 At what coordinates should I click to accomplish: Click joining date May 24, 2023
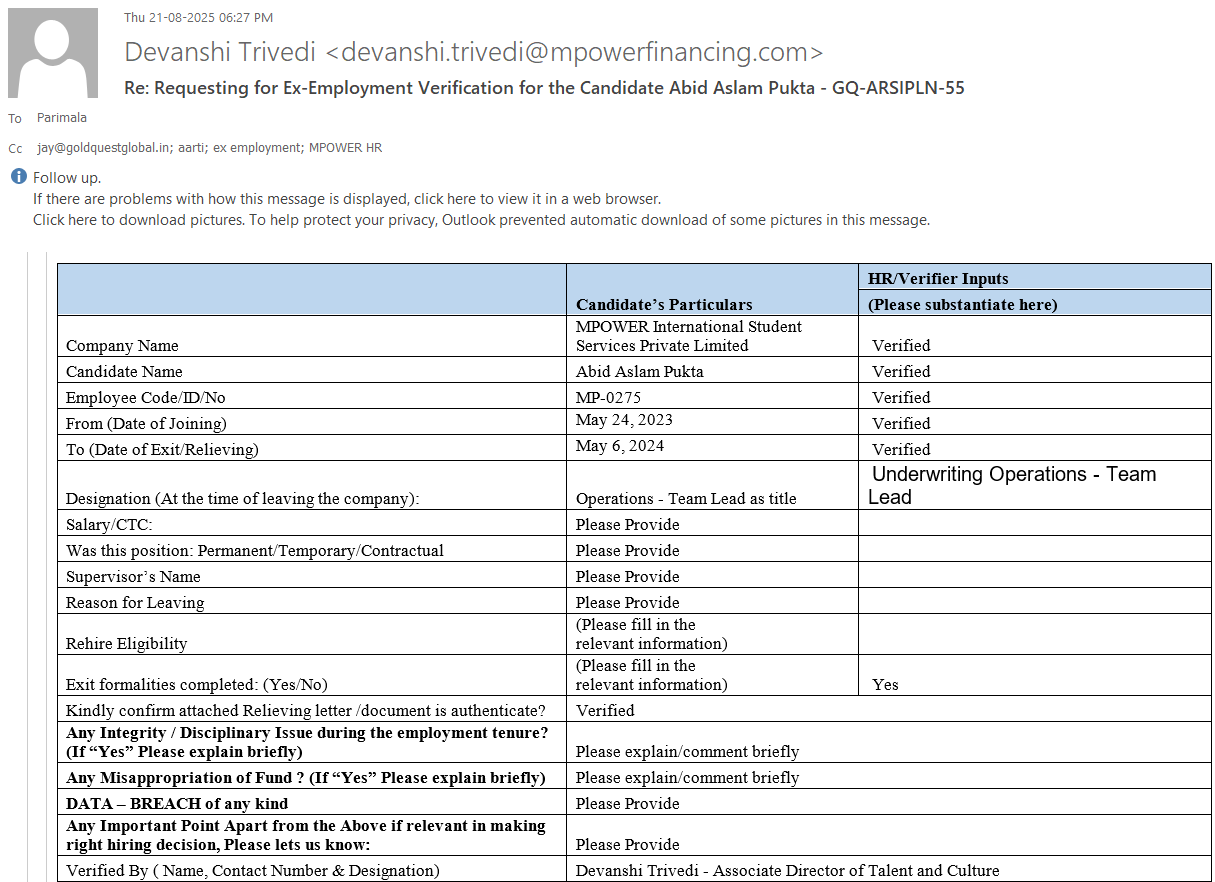[624, 419]
